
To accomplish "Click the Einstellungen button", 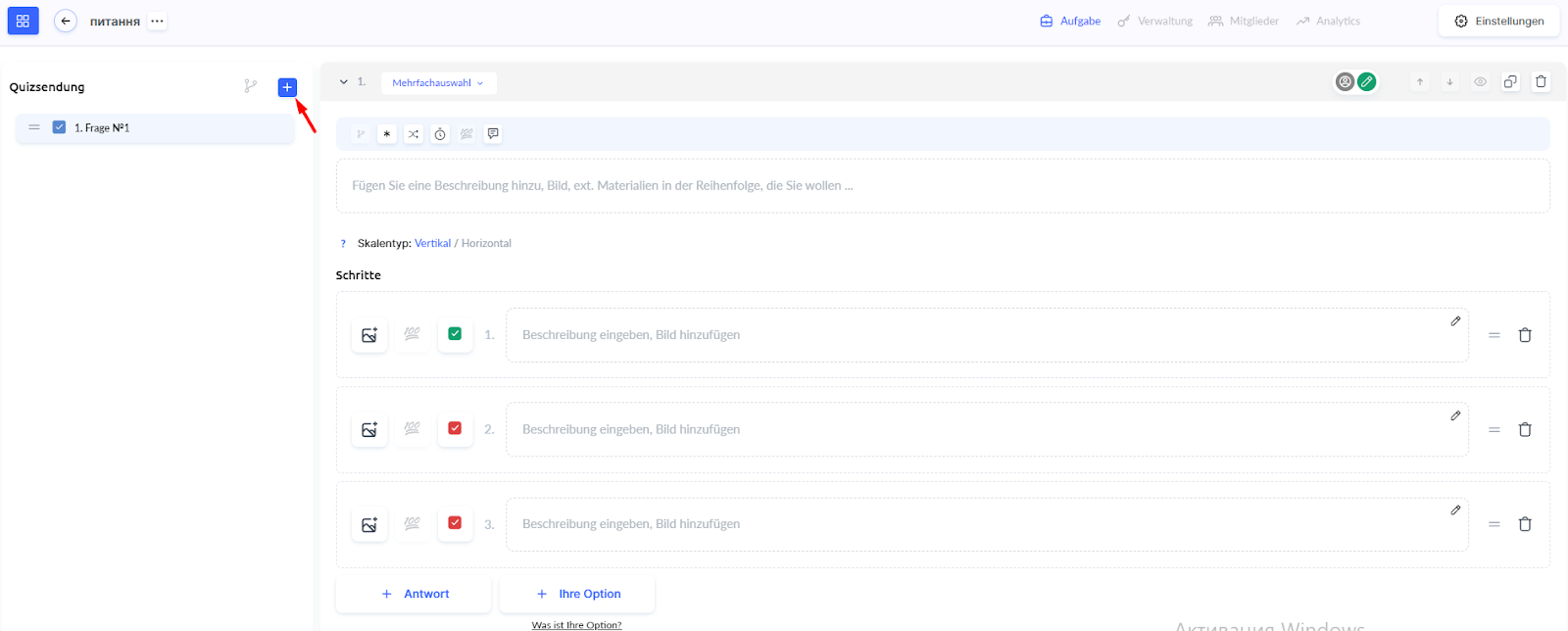I will 1498,21.
